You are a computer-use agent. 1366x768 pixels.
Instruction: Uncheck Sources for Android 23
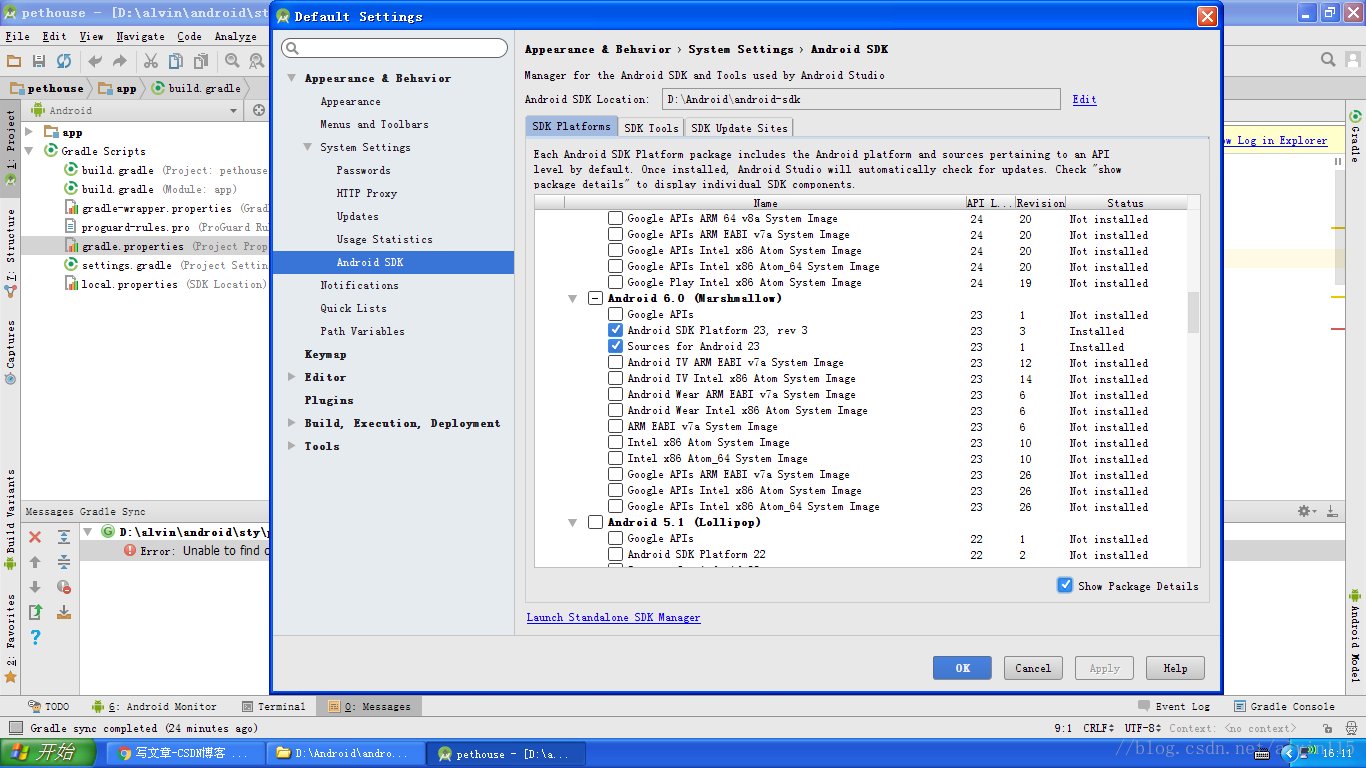pyautogui.click(x=616, y=346)
